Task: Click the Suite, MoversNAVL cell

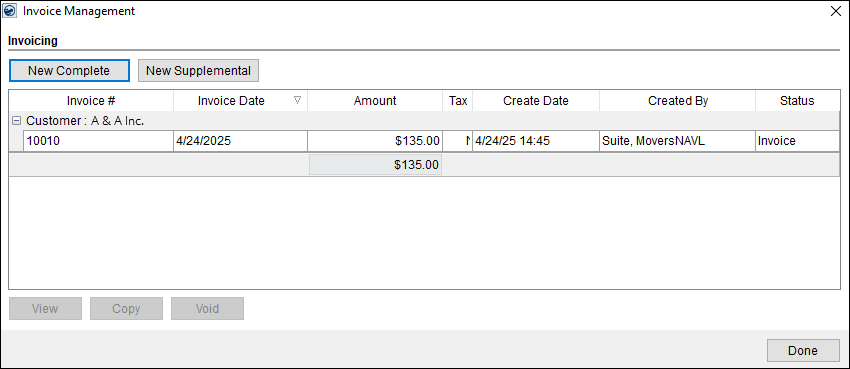Action: 677,141
